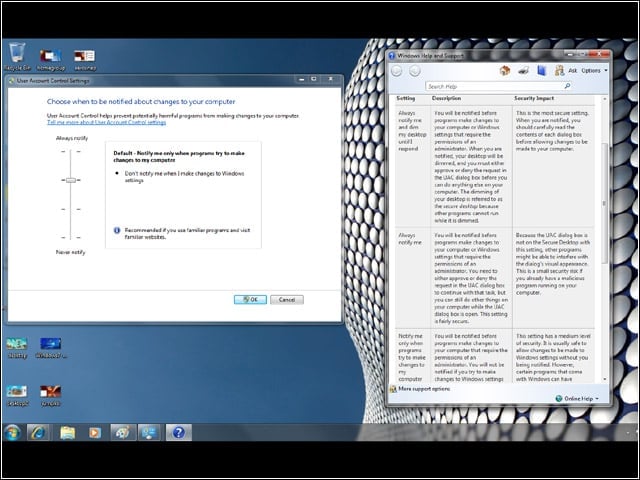Select the desktop icon right of Homegroup

tap(84, 59)
